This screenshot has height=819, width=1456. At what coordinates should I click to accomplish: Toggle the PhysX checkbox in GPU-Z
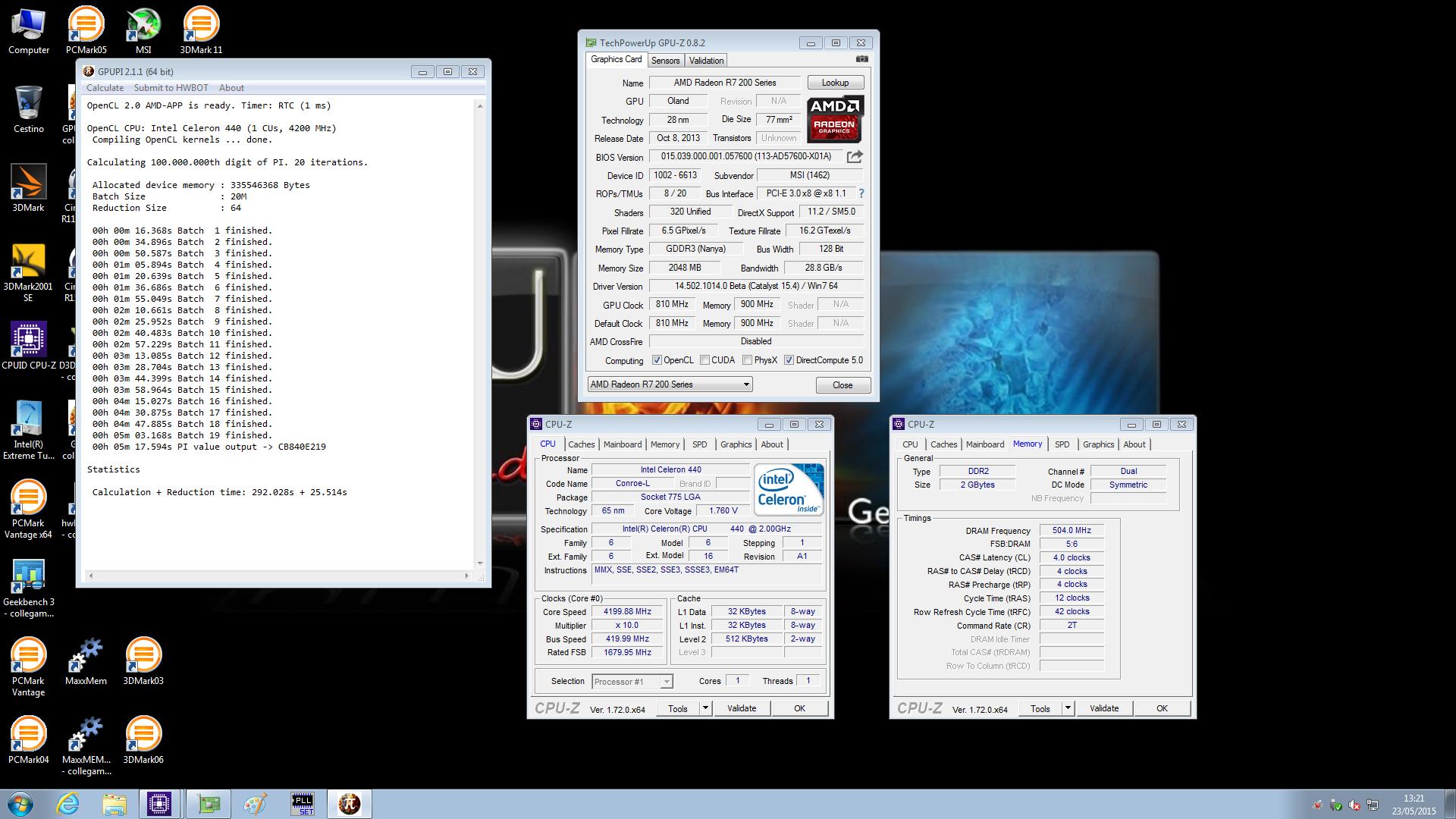coord(748,360)
